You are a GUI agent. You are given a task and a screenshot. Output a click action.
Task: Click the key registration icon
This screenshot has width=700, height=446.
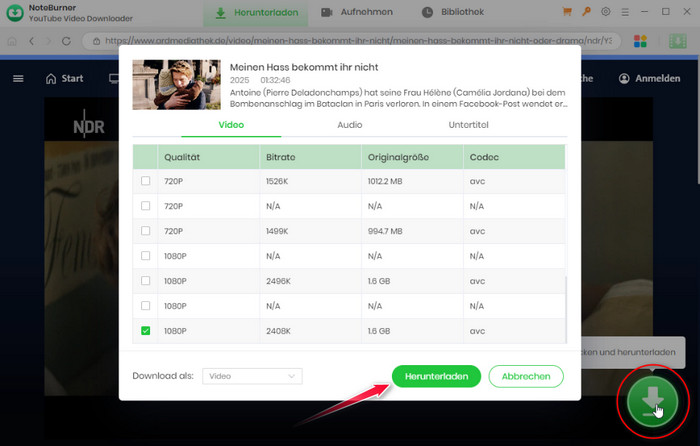pyautogui.click(x=586, y=12)
